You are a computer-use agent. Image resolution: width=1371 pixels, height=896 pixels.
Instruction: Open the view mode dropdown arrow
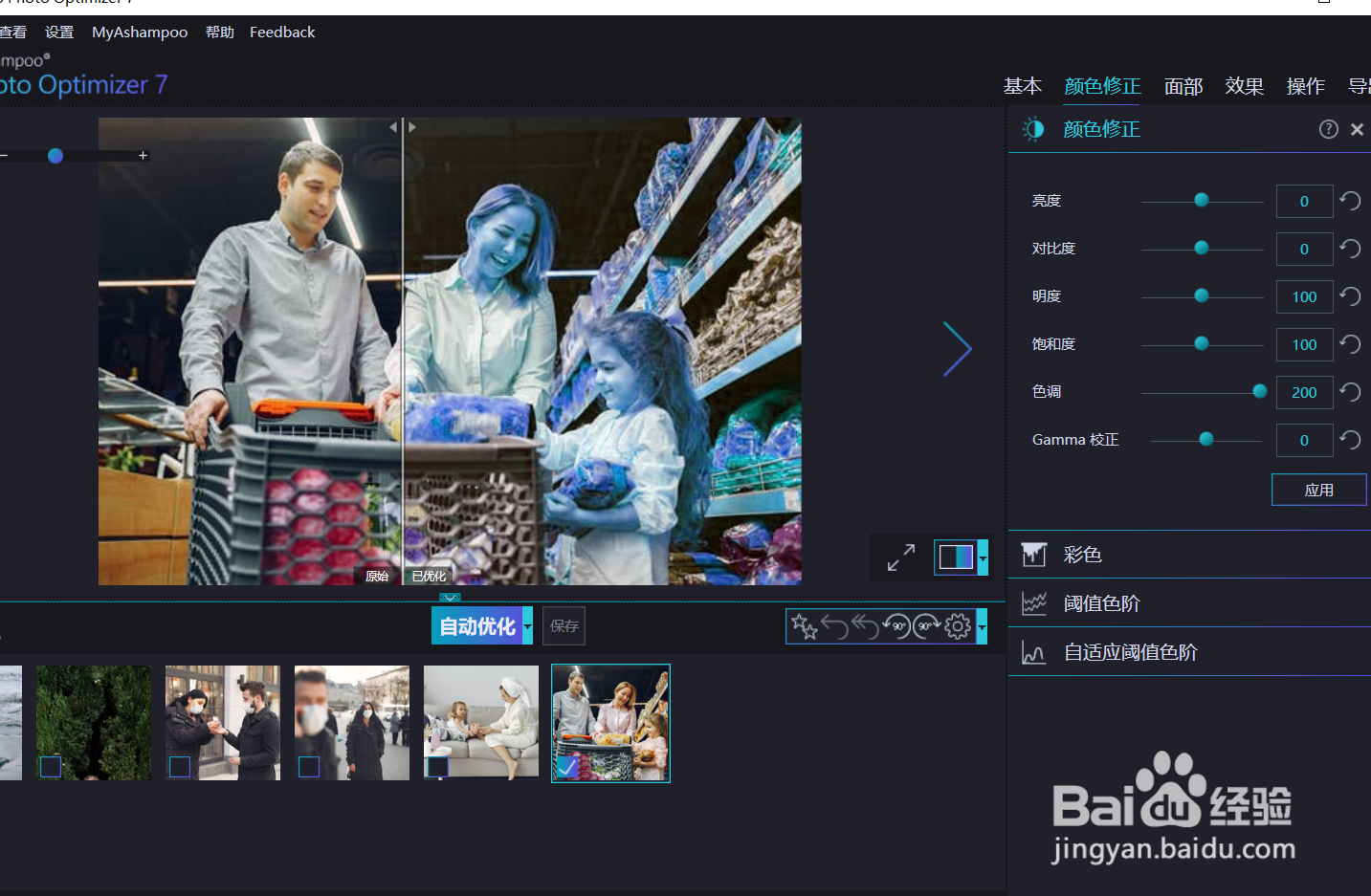pos(983,557)
